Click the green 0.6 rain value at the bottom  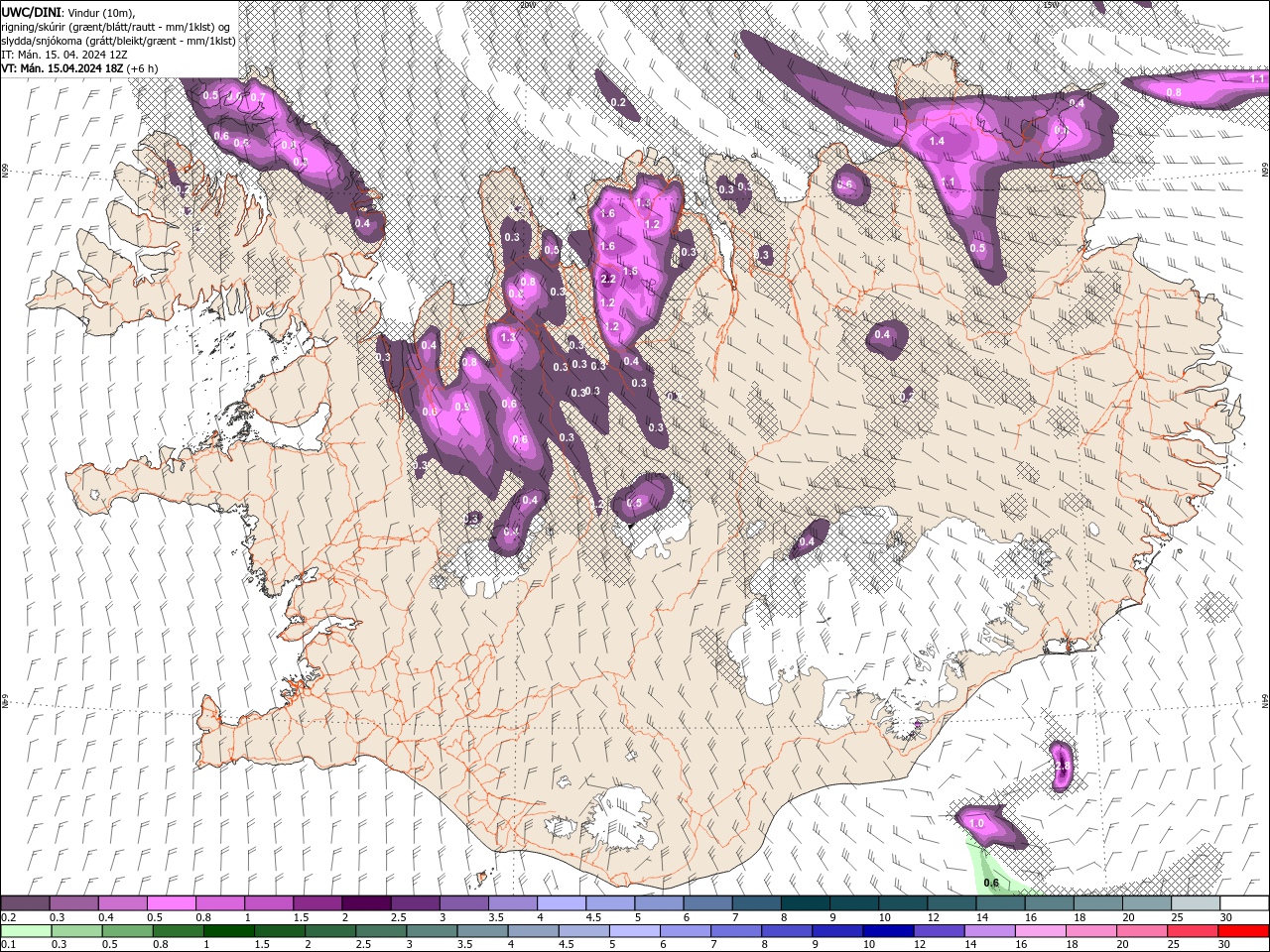[990, 883]
